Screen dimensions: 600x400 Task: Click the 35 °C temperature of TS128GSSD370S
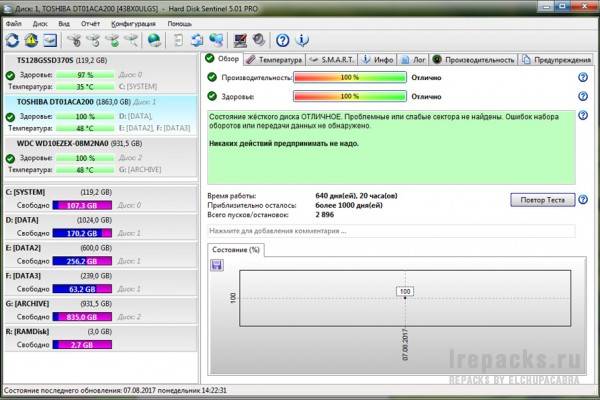(x=85, y=87)
